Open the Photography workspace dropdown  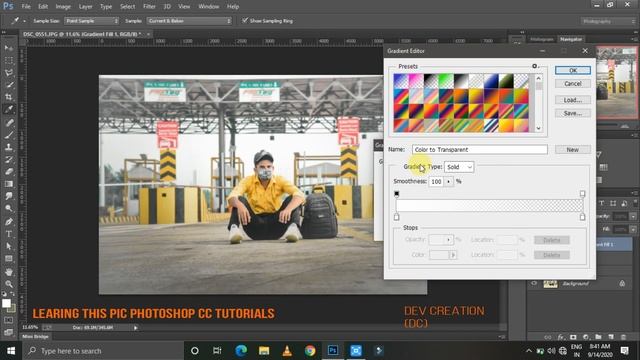[x=608, y=21]
